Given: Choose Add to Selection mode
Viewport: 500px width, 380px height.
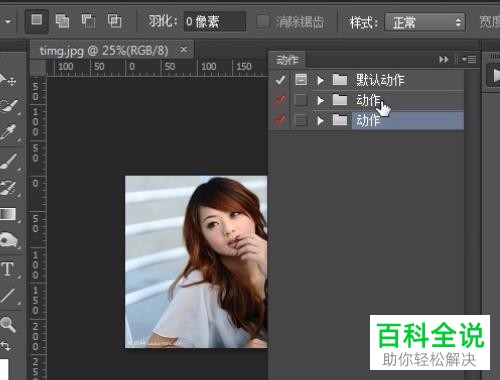Looking at the screenshot, I should [62, 21].
